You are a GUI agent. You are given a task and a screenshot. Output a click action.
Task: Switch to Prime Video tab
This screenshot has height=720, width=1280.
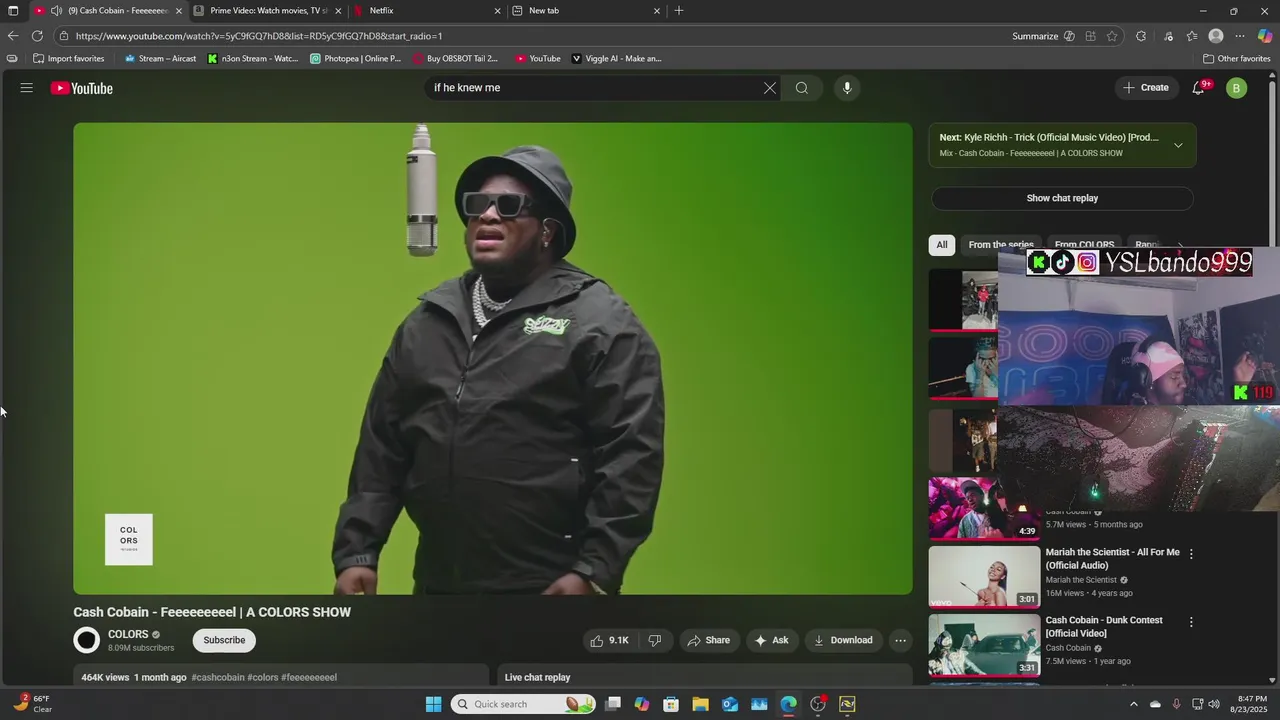click(x=267, y=10)
